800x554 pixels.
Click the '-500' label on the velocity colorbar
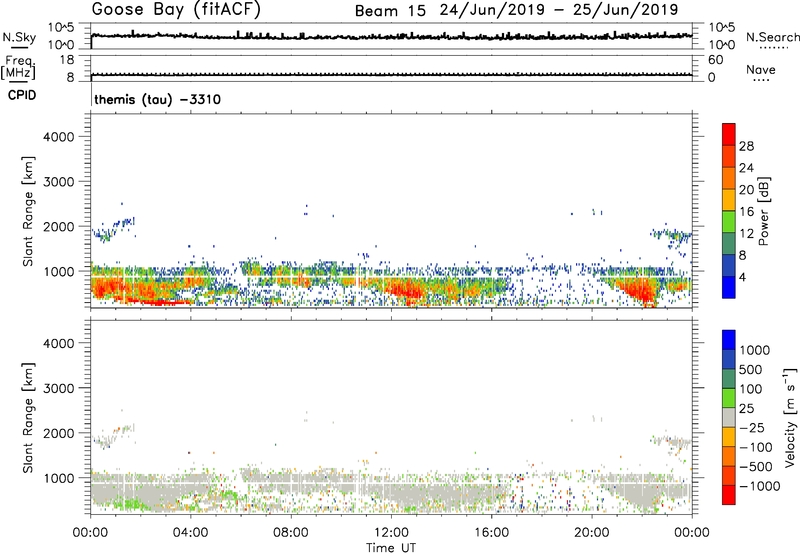pos(756,467)
